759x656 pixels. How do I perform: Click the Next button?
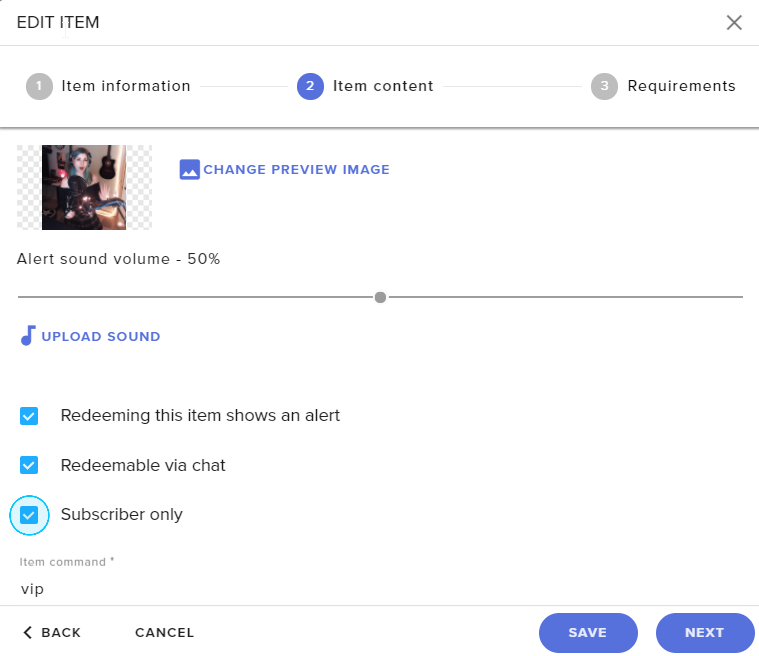pos(704,632)
